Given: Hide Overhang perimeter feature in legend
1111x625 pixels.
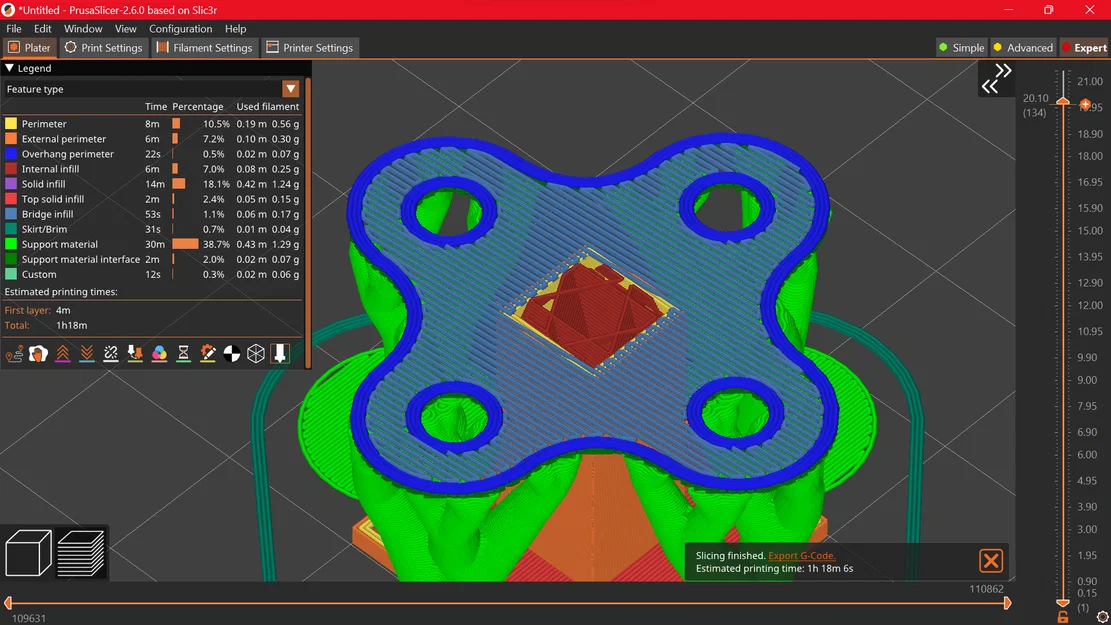Looking at the screenshot, I should [152, 154].
